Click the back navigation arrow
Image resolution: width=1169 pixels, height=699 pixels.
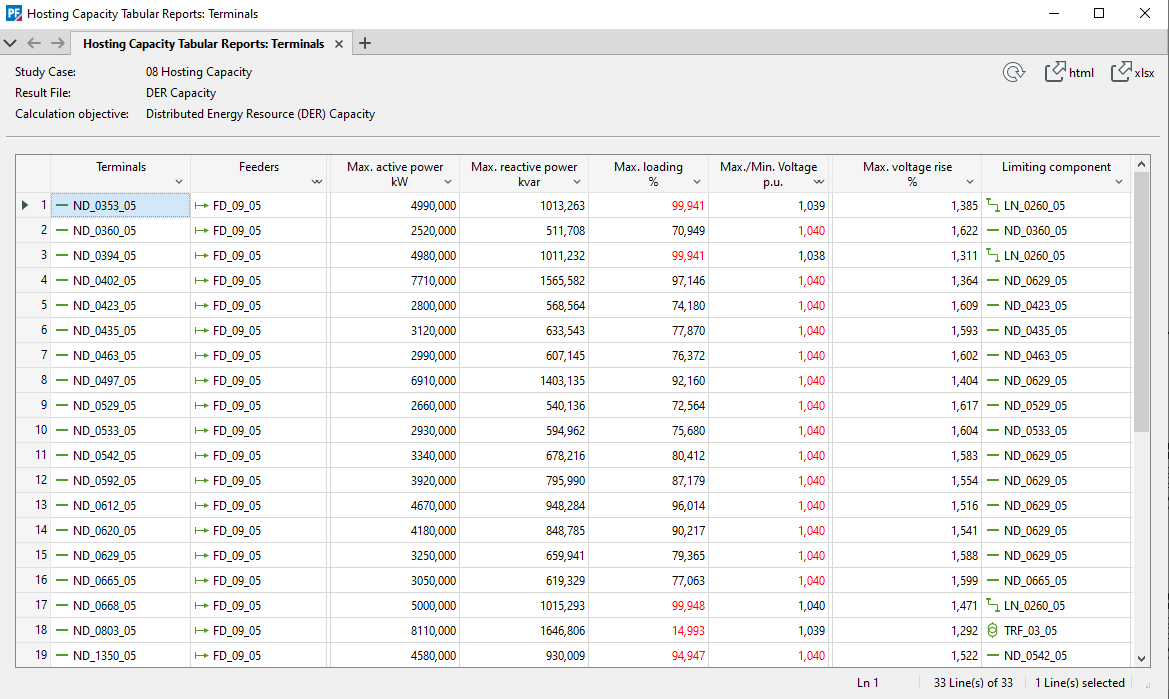[x=34, y=43]
